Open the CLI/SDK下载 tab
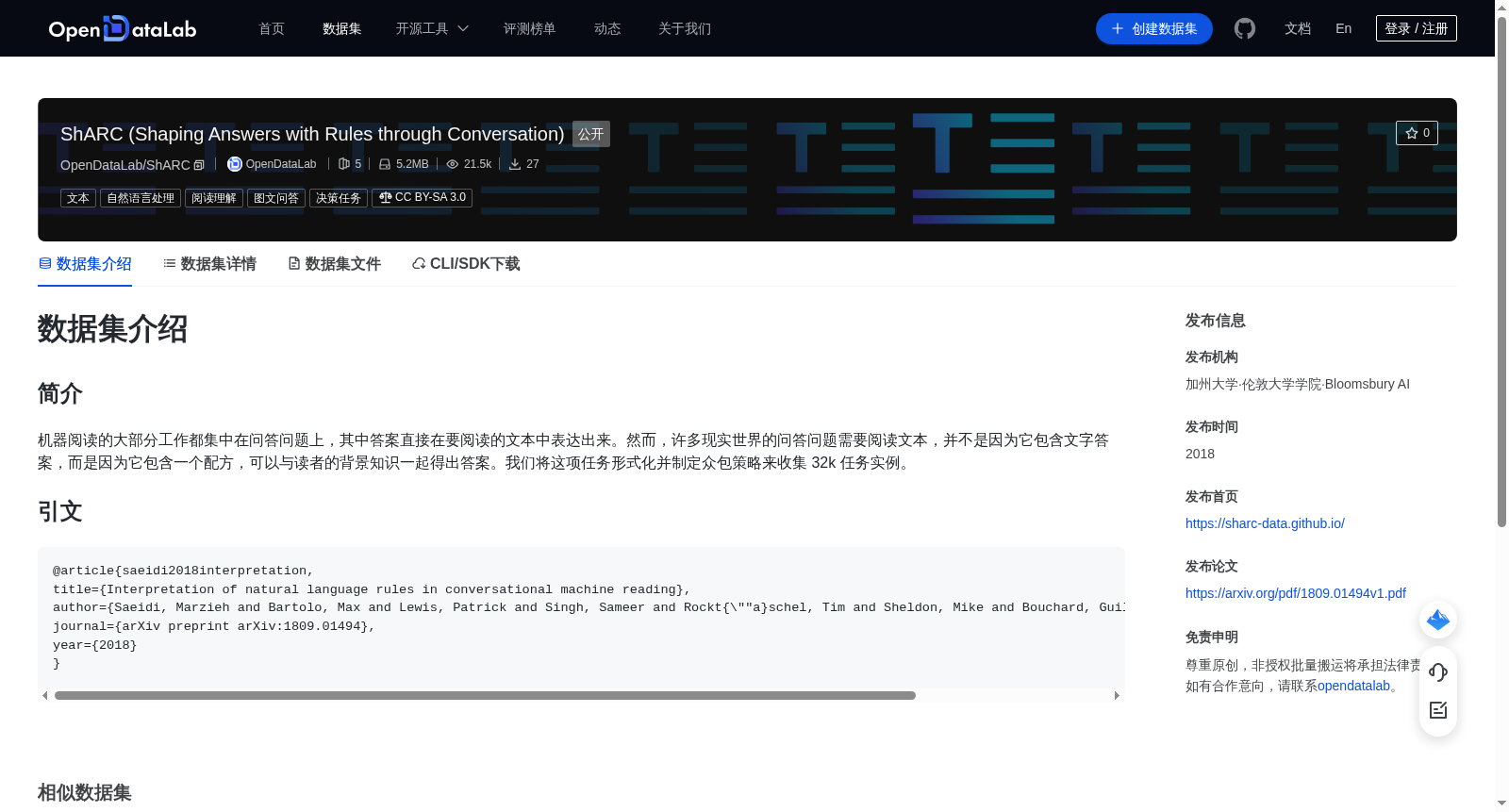 466,264
